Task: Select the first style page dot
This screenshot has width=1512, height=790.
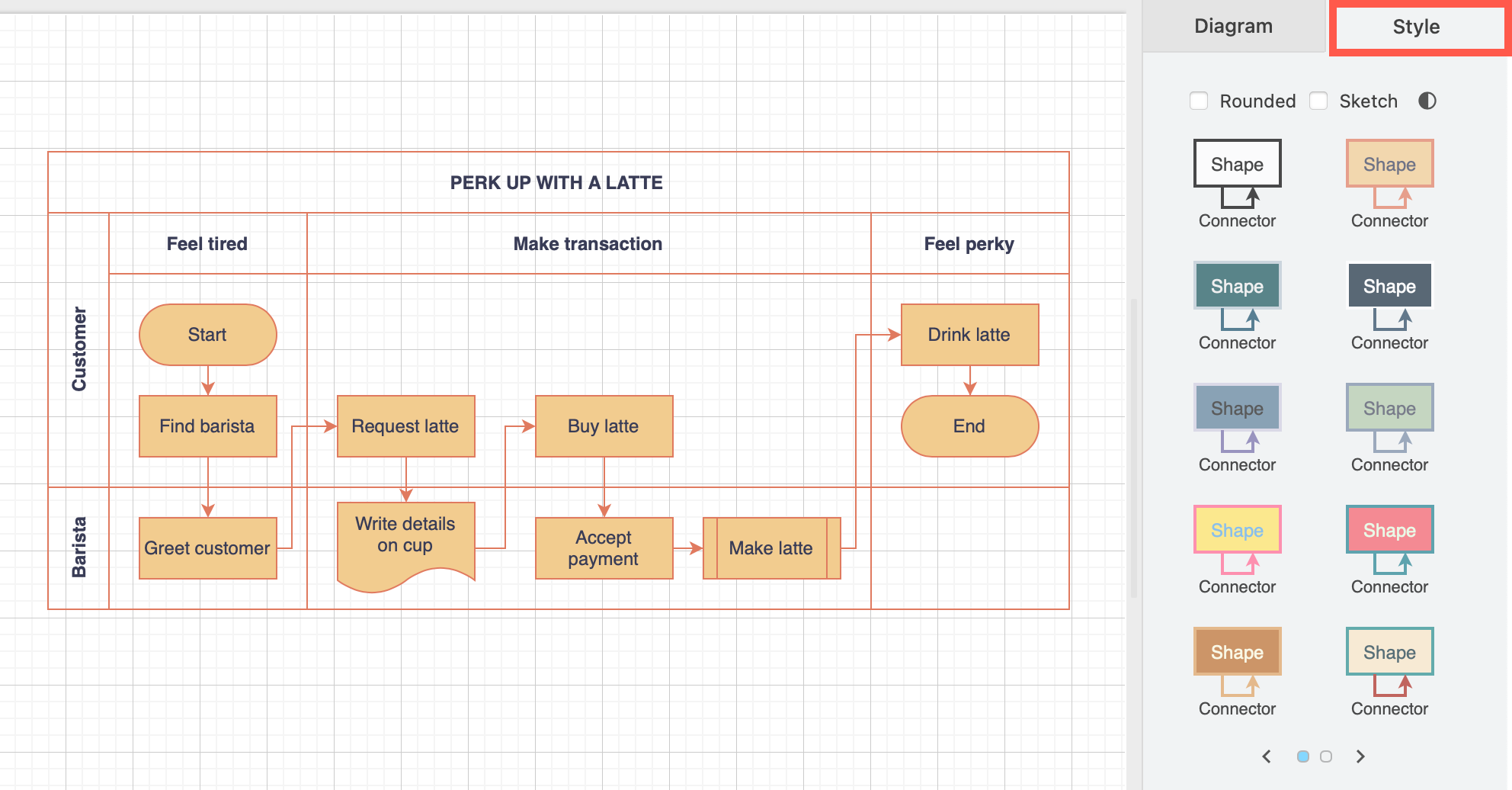Action: click(x=1303, y=756)
